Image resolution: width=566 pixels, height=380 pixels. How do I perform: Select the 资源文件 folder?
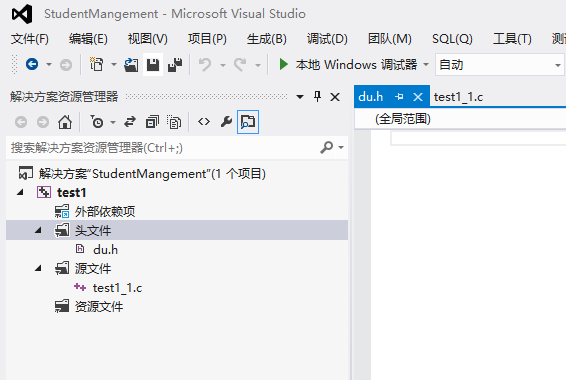[99, 307]
